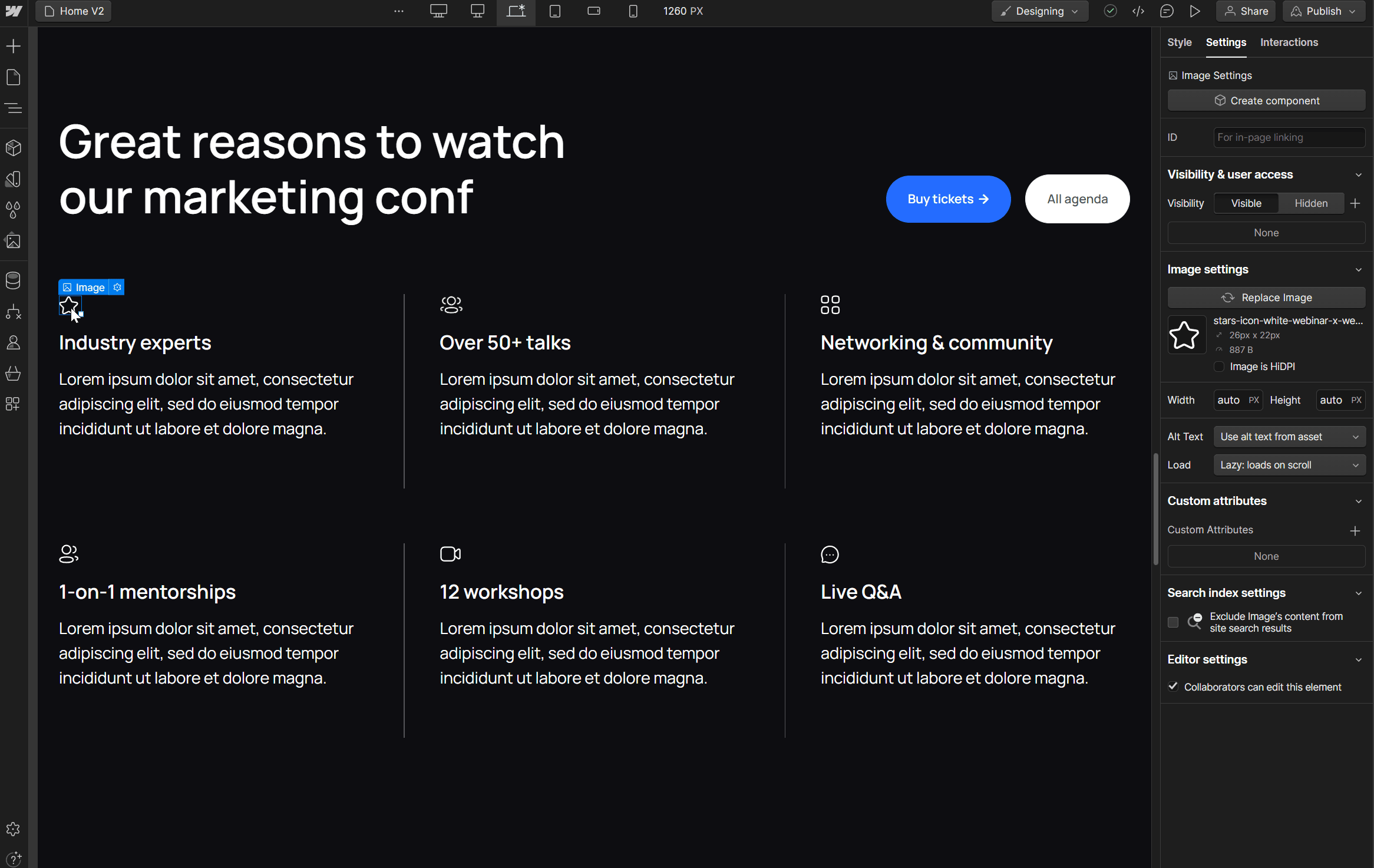Open site settings gear in sidebar
This screenshot has width=1374, height=868.
pyautogui.click(x=13, y=829)
